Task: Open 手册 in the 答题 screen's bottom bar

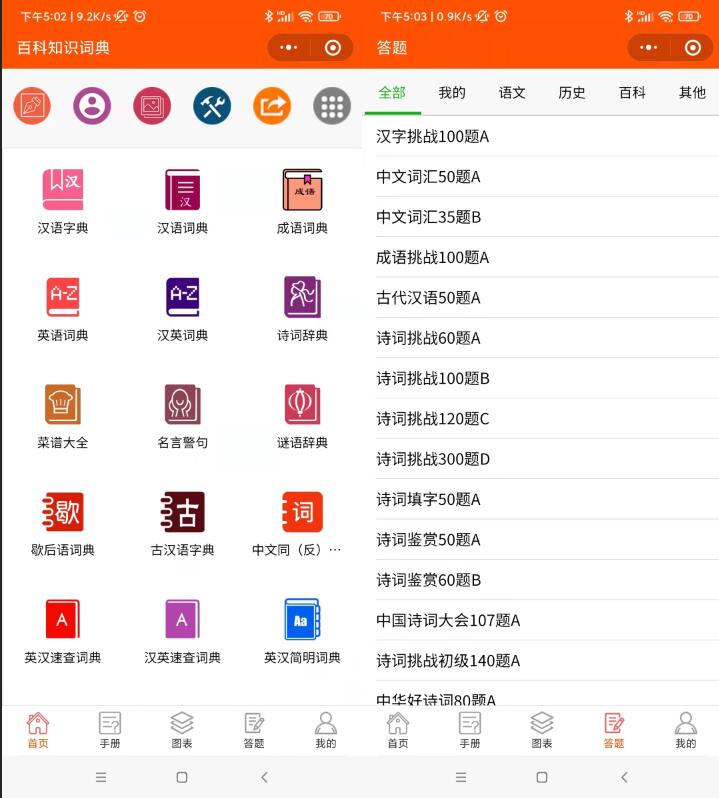Action: (x=470, y=730)
